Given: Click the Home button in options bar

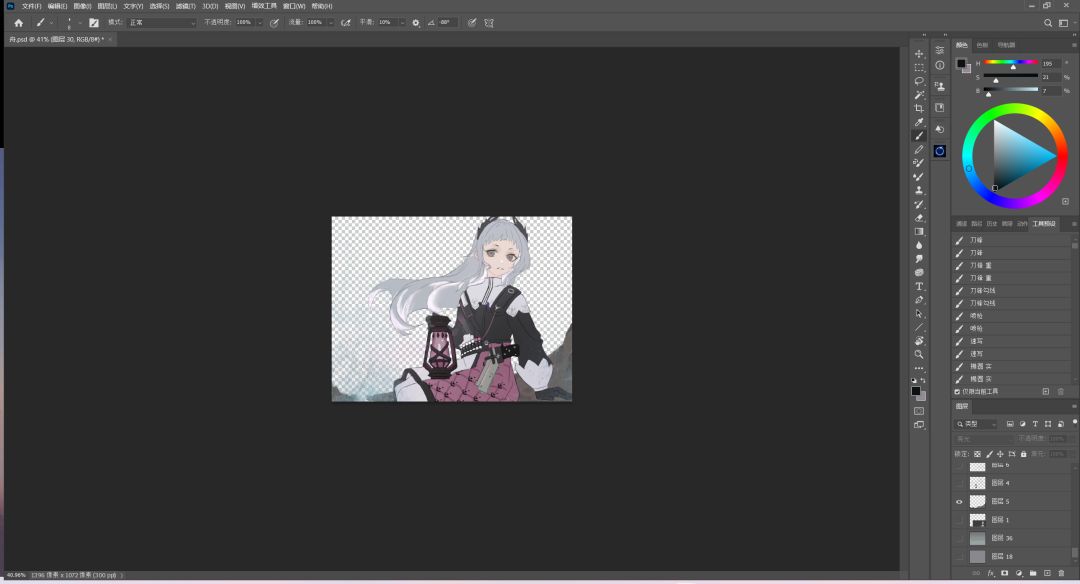Looking at the screenshot, I should (18, 22).
